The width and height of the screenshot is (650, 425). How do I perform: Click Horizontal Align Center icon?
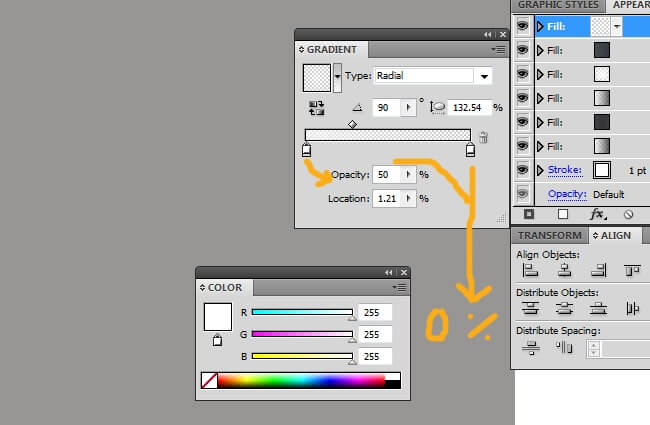pyautogui.click(x=564, y=270)
